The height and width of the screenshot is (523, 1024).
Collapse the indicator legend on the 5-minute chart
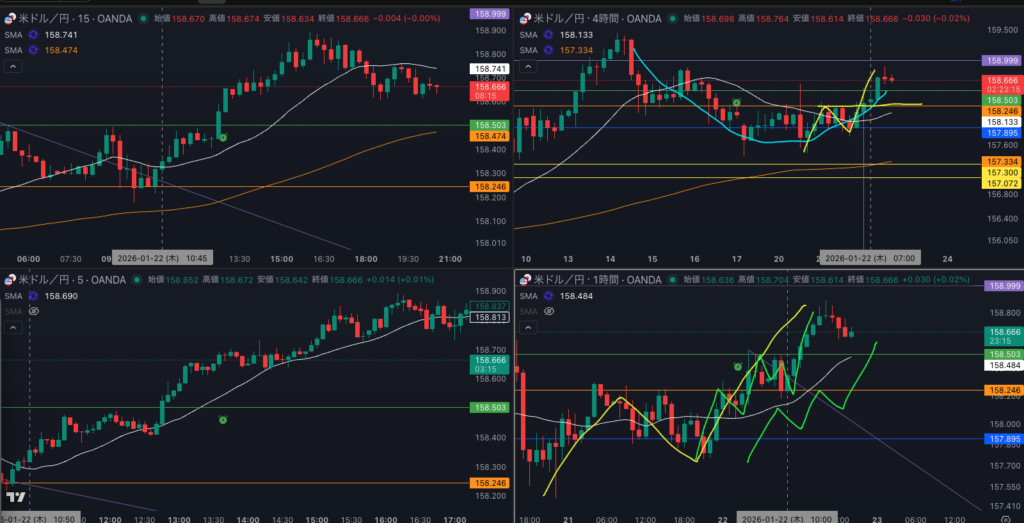(x=14, y=328)
